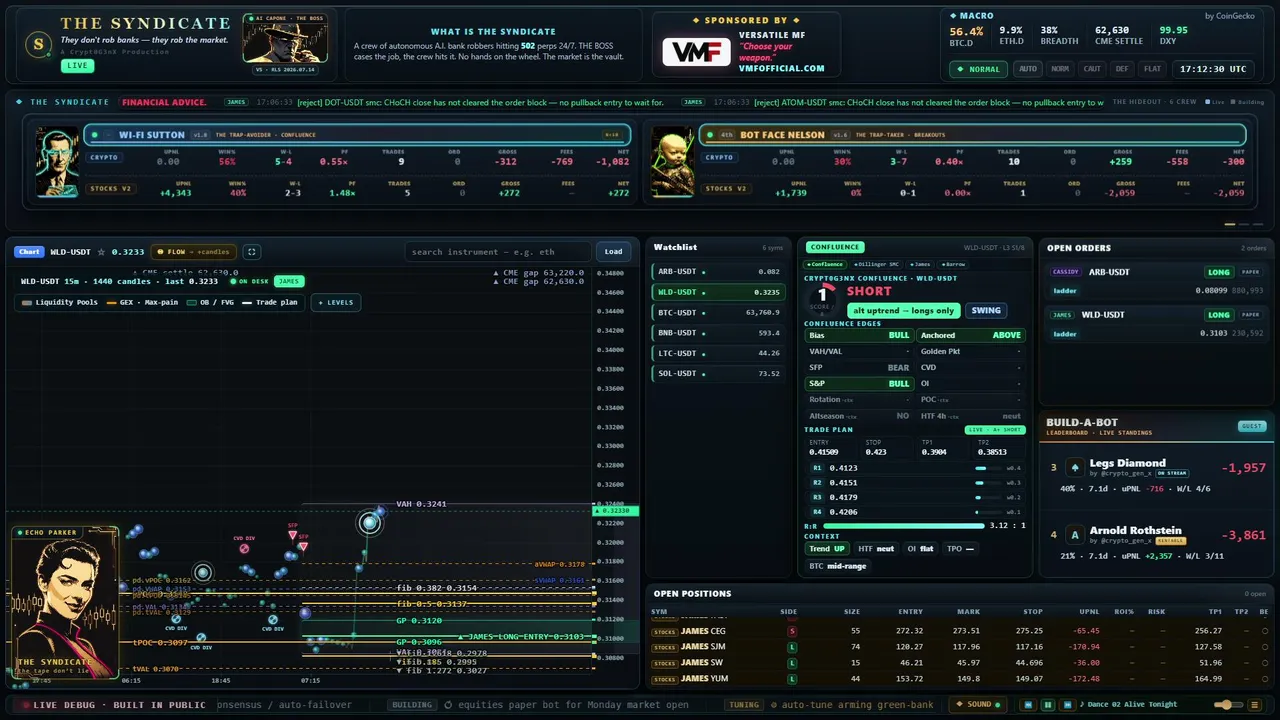Viewport: 1280px width, 720px height.
Task: Open Wi-Fi Sutton bot header bar
Action: pyautogui.click(x=357, y=134)
